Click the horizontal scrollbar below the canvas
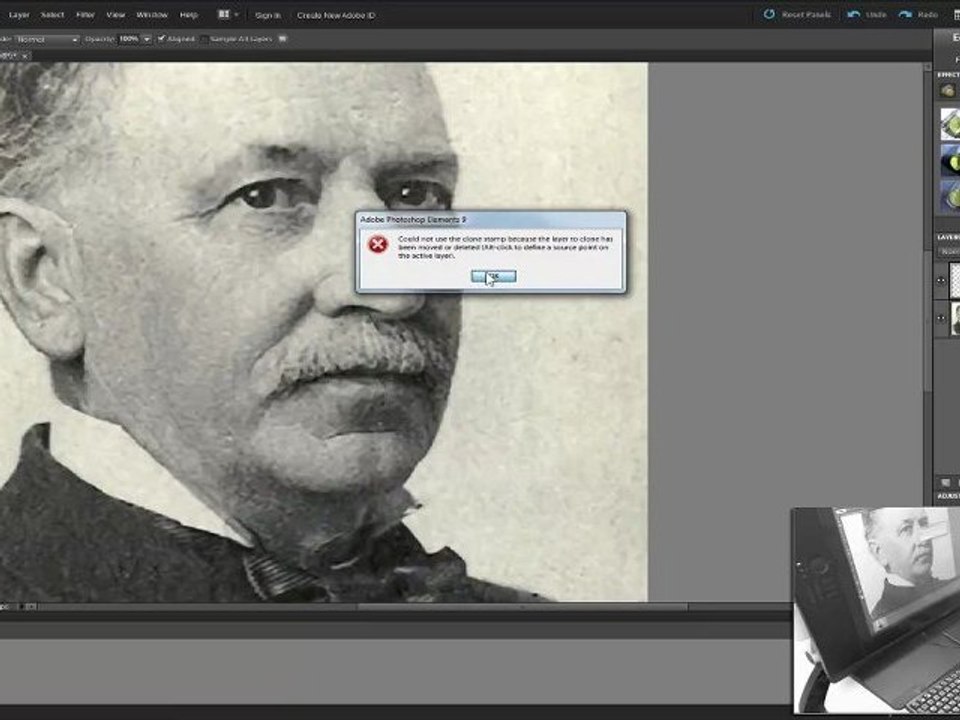Viewport: 960px width, 720px height. tap(522, 607)
